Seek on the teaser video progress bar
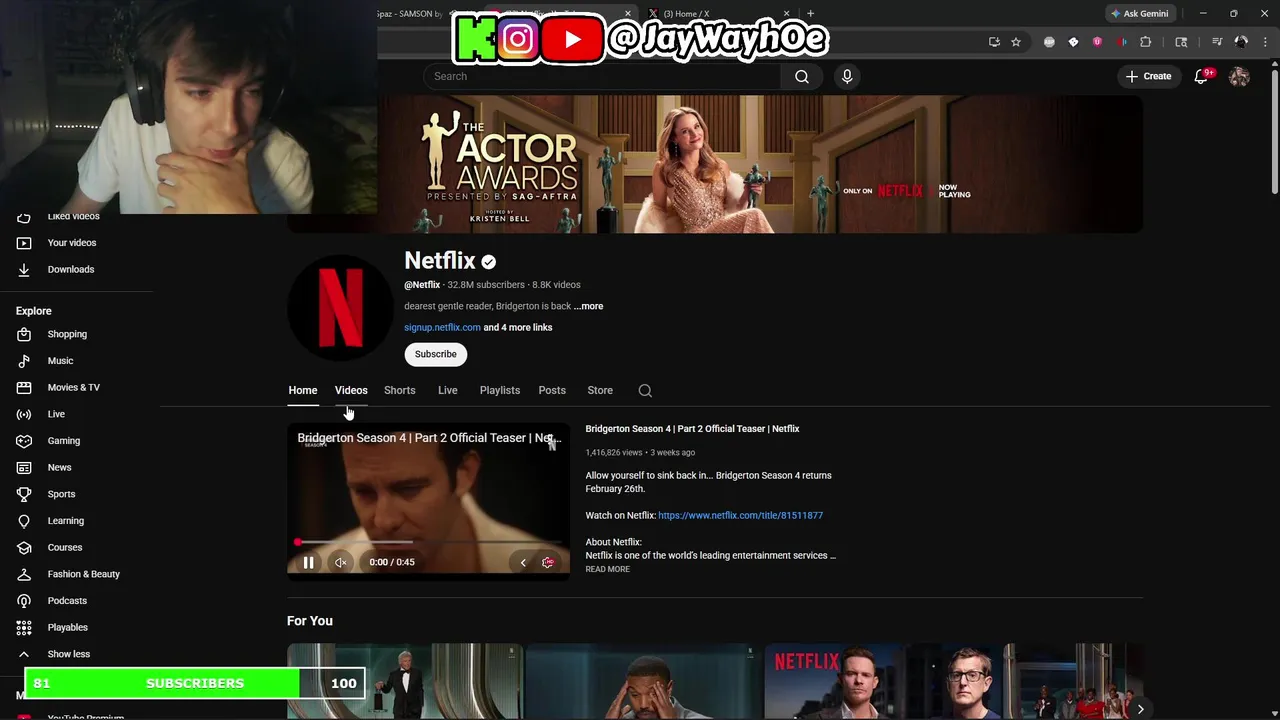This screenshot has width=1280, height=720. tap(428, 542)
